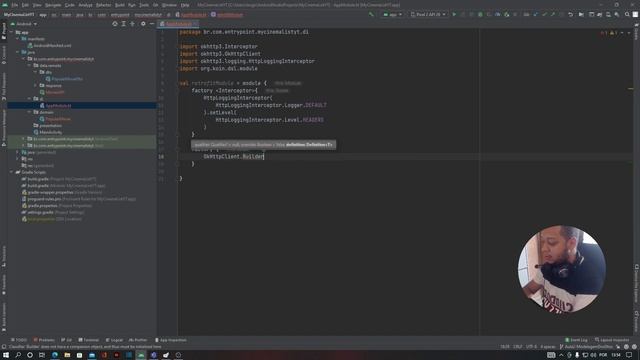Open Project panel gear options
Screen dimensions: 640x360
click(143, 24)
